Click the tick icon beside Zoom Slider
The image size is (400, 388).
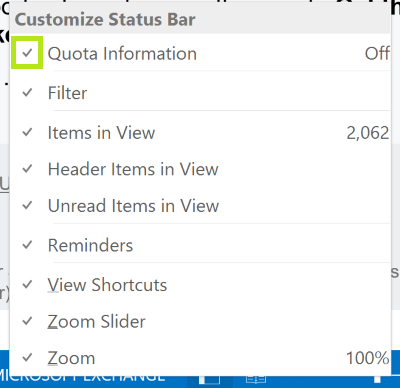click(x=27, y=321)
